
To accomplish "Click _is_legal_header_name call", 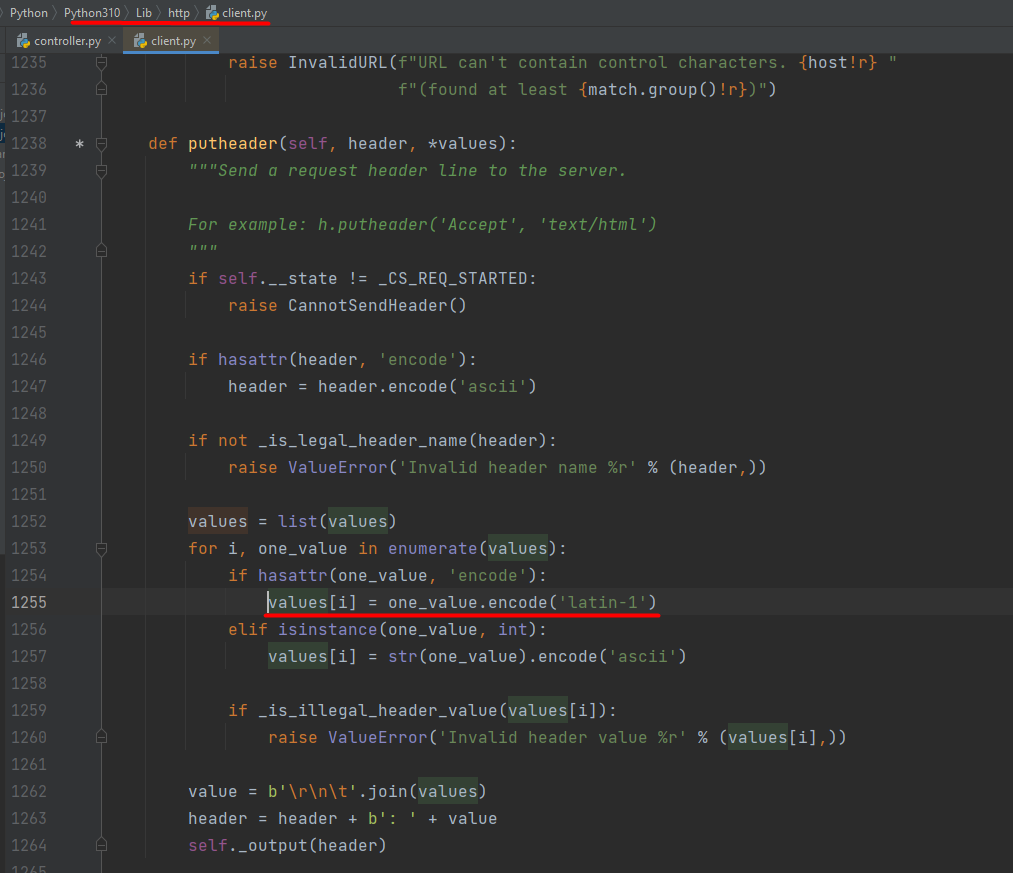I will click(362, 441).
